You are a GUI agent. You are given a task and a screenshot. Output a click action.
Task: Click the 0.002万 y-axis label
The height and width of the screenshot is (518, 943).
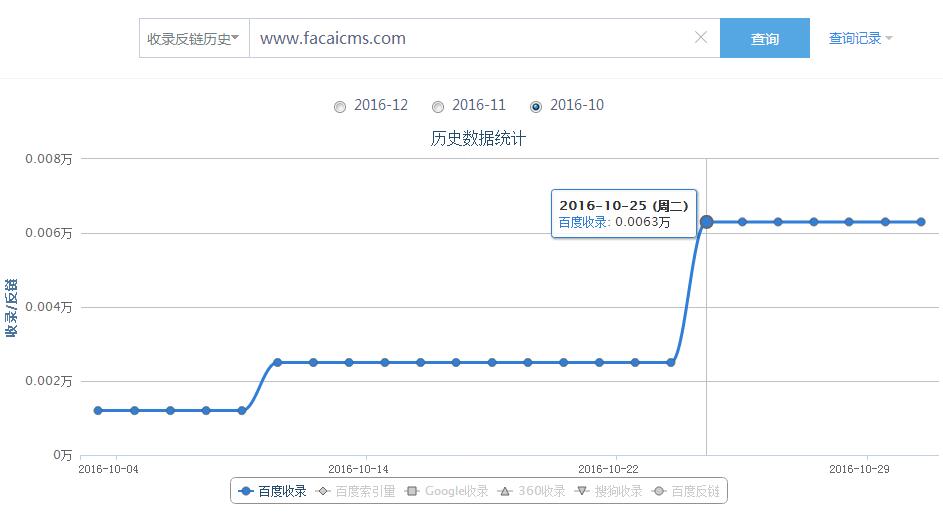point(49,381)
